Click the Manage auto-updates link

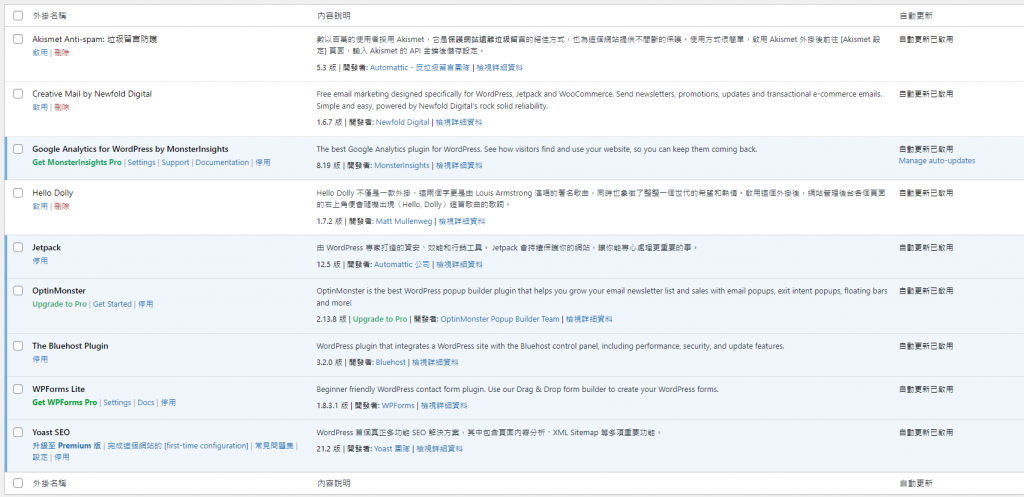(x=937, y=161)
